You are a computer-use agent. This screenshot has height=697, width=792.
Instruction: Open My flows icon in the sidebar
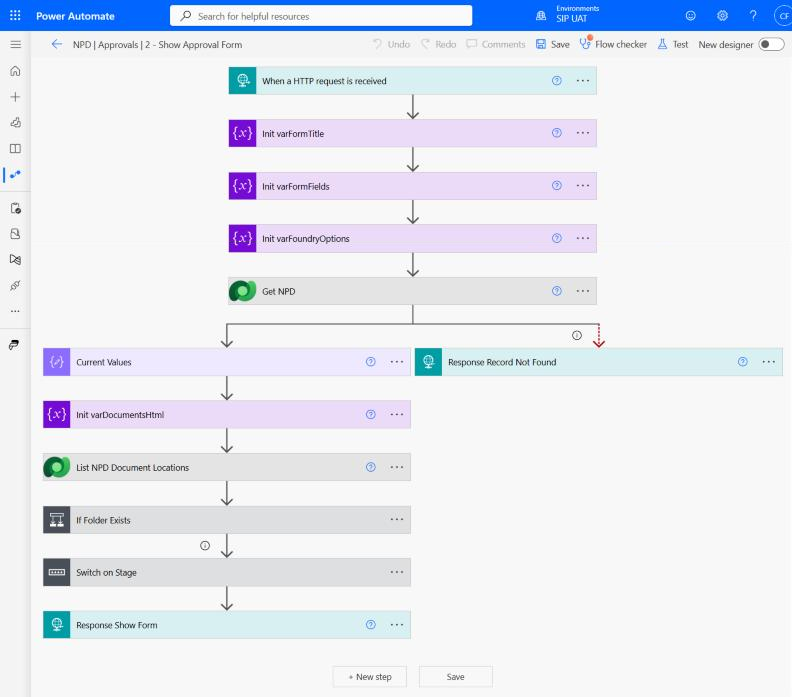tap(16, 175)
